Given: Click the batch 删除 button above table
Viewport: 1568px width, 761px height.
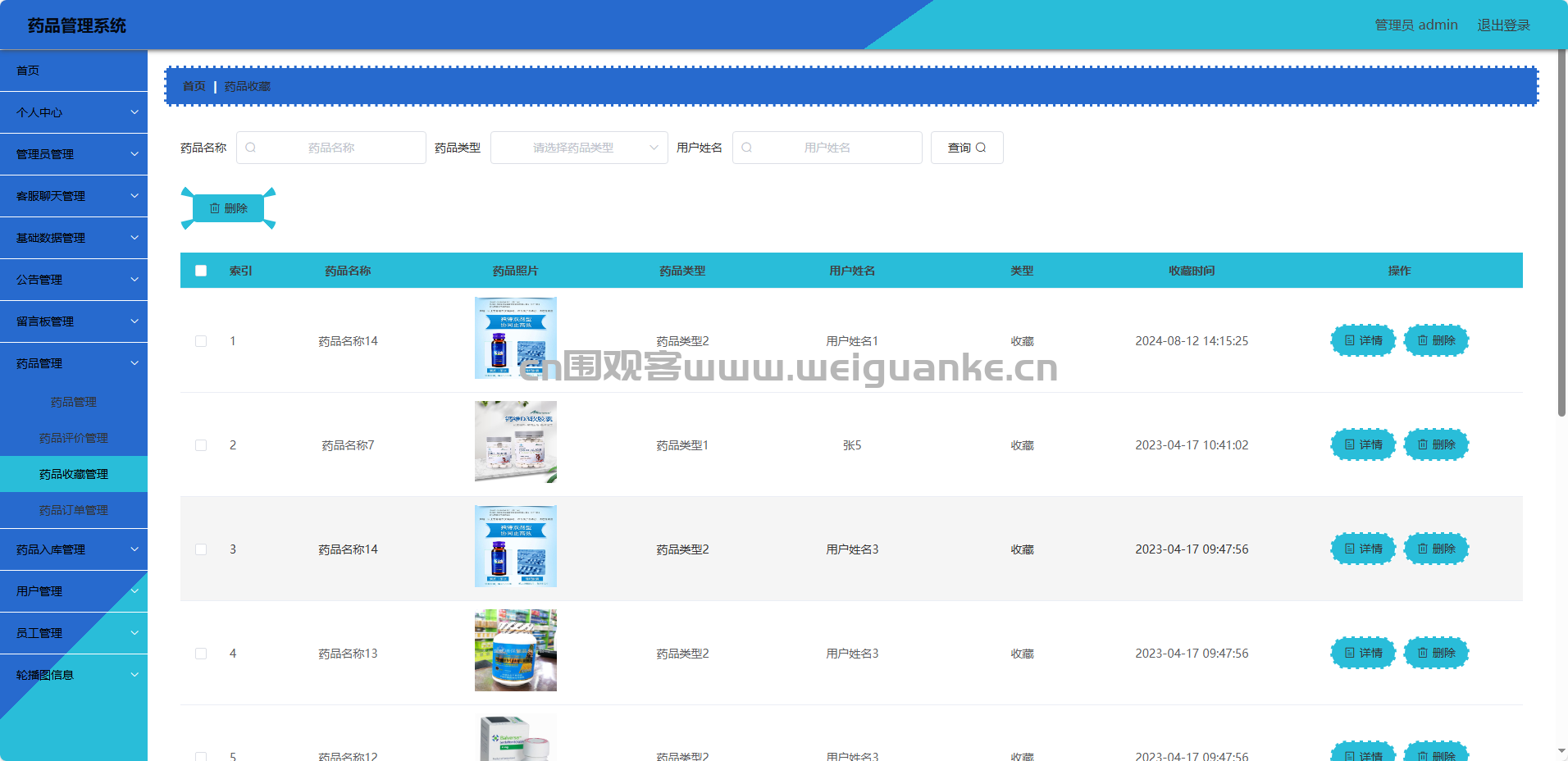Looking at the screenshot, I should [228, 208].
